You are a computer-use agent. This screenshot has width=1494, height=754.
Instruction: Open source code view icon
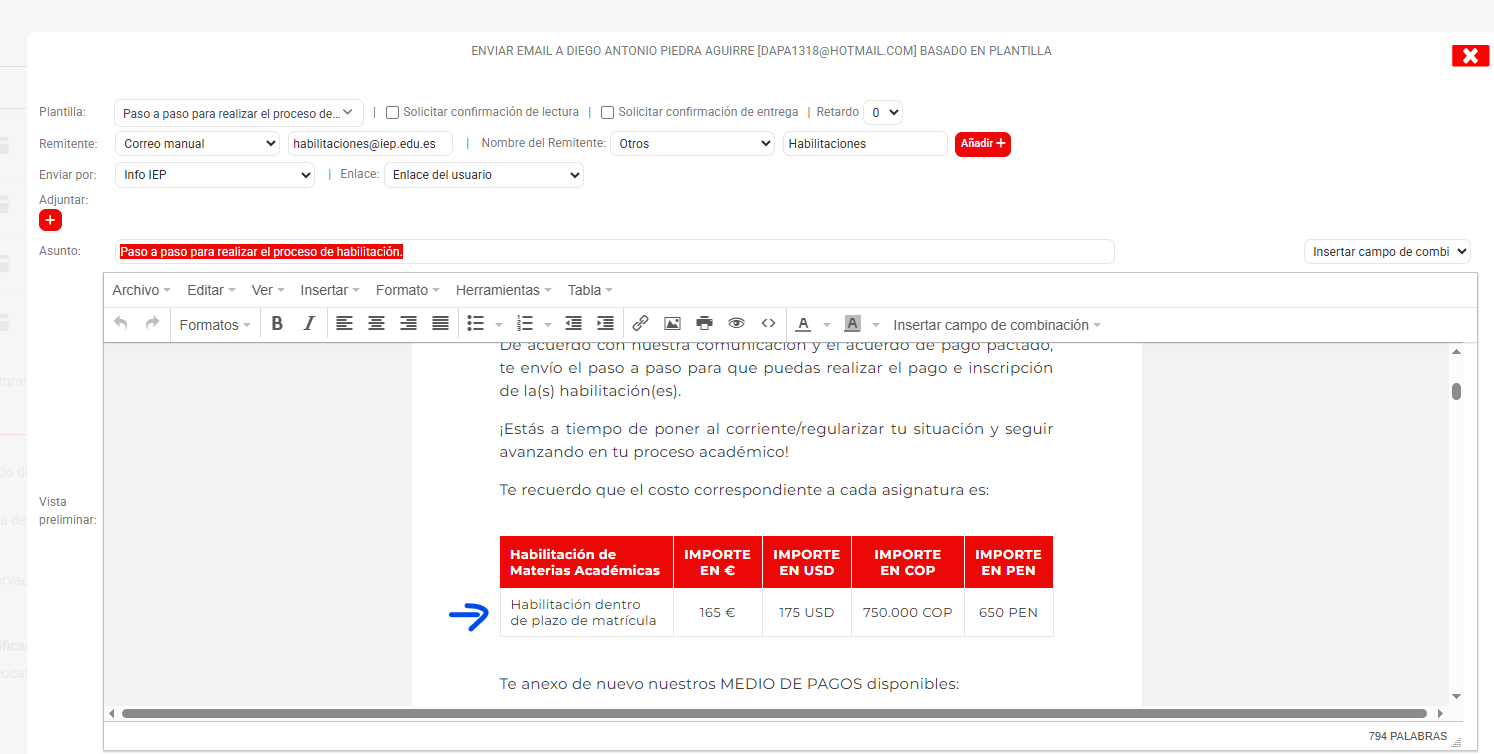click(768, 324)
